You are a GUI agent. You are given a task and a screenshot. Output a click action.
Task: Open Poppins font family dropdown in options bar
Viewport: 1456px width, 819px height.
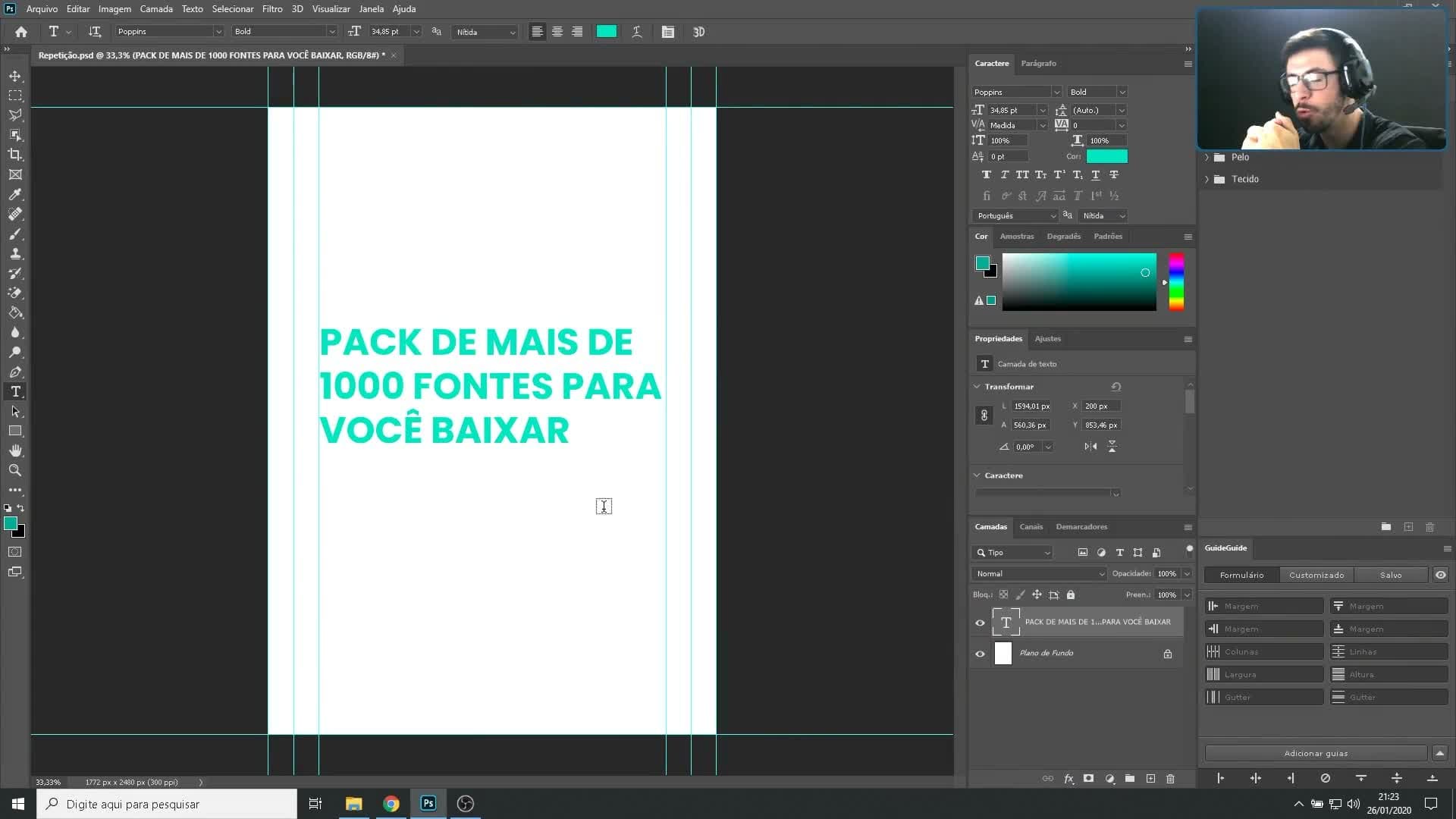click(x=218, y=32)
